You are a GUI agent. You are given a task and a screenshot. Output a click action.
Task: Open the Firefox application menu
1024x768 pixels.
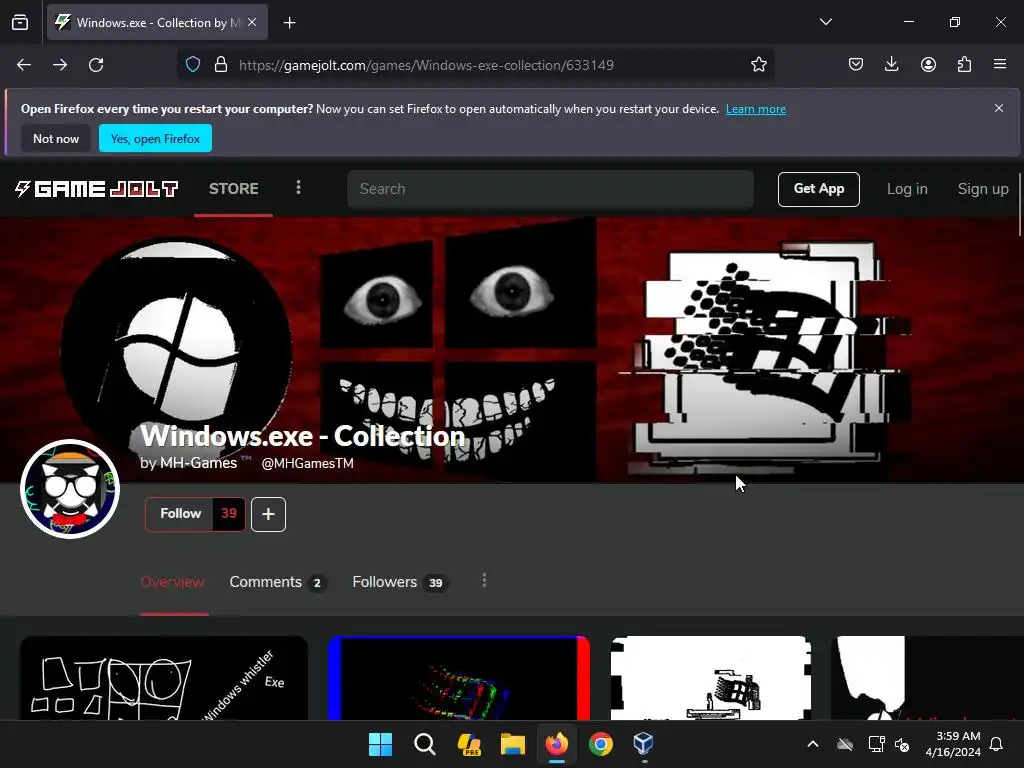1000,65
